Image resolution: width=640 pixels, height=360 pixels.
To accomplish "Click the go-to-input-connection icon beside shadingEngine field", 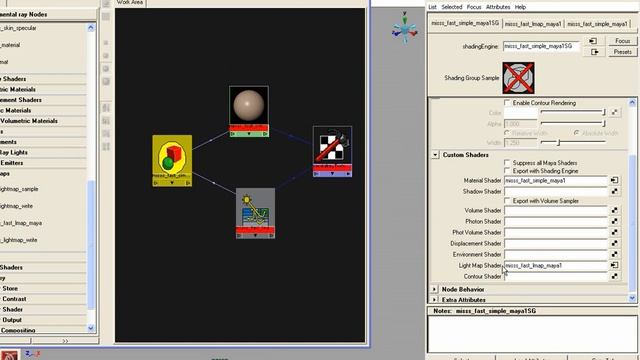I will [593, 41].
